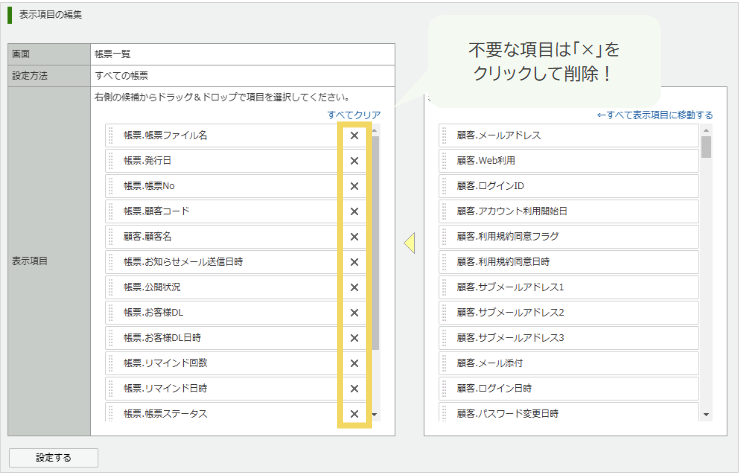The height and width of the screenshot is (475, 741).
Task: Grab drag handle of 帳票.帳票ステータス
Action: click(x=113, y=413)
